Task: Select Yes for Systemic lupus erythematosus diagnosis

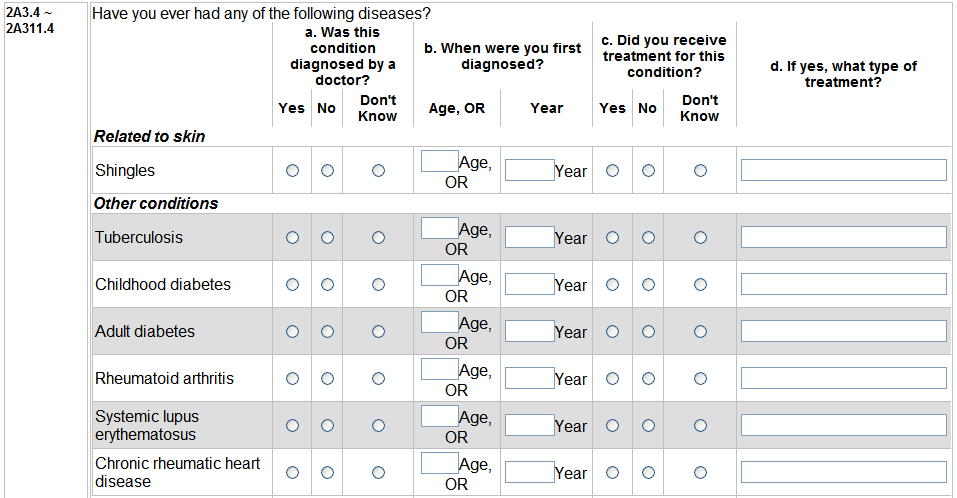Action: pos(292,426)
